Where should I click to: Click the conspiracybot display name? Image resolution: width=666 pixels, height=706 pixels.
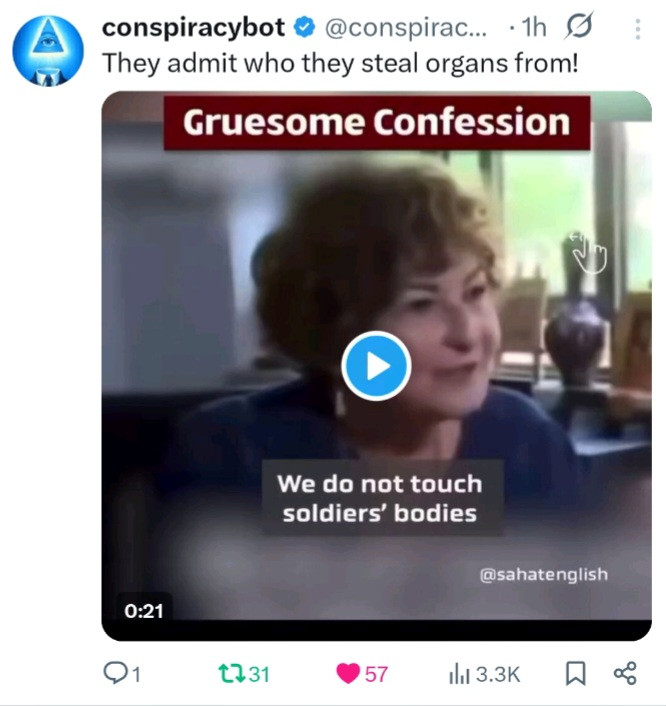coord(194,27)
